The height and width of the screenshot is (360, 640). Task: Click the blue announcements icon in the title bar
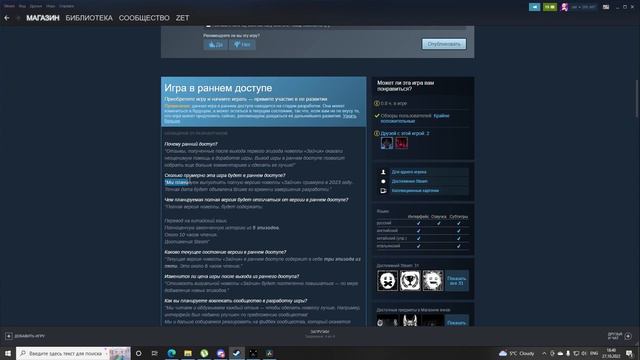[534, 7]
